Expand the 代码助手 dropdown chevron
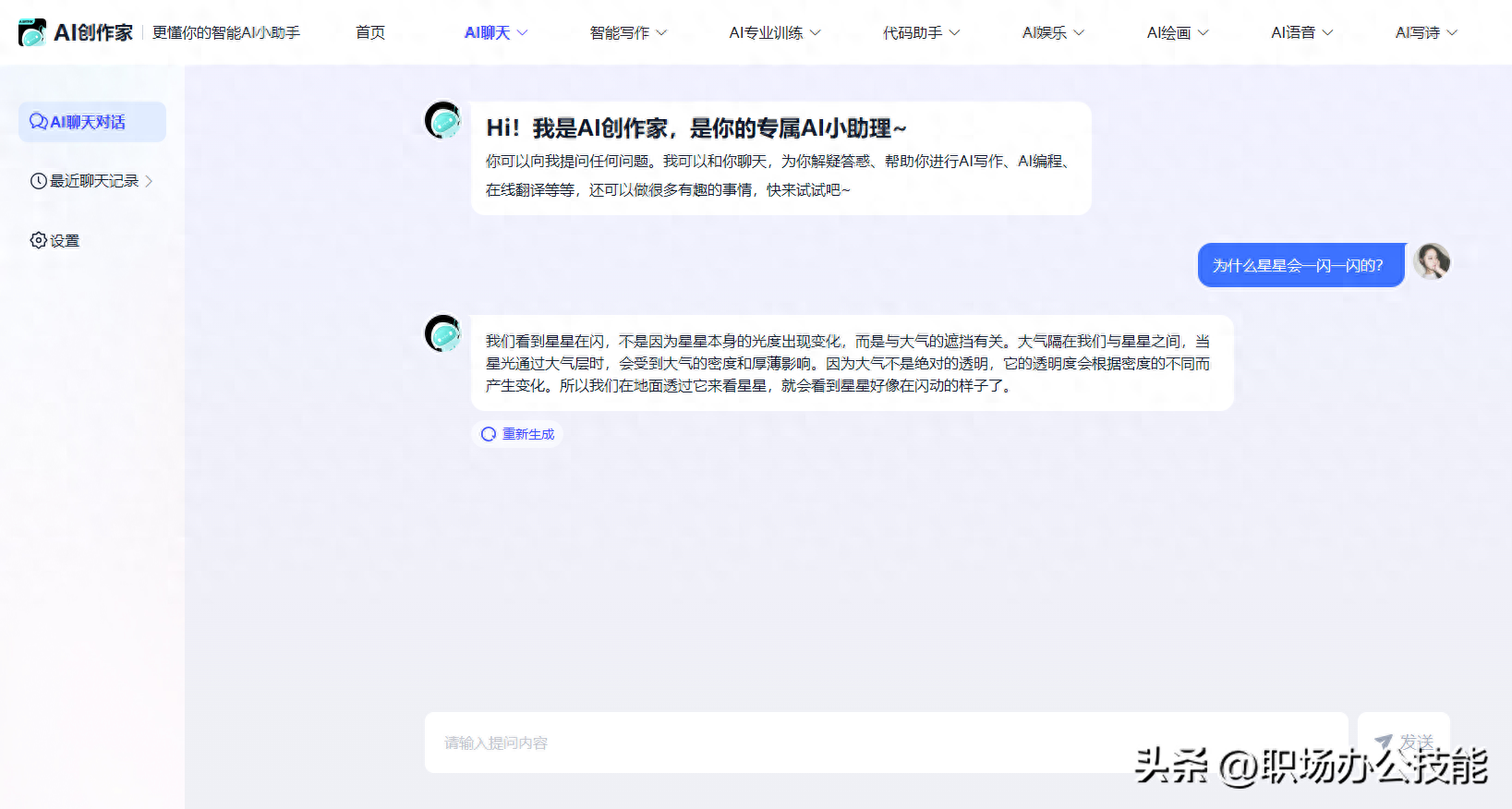1512x809 pixels. [955, 32]
